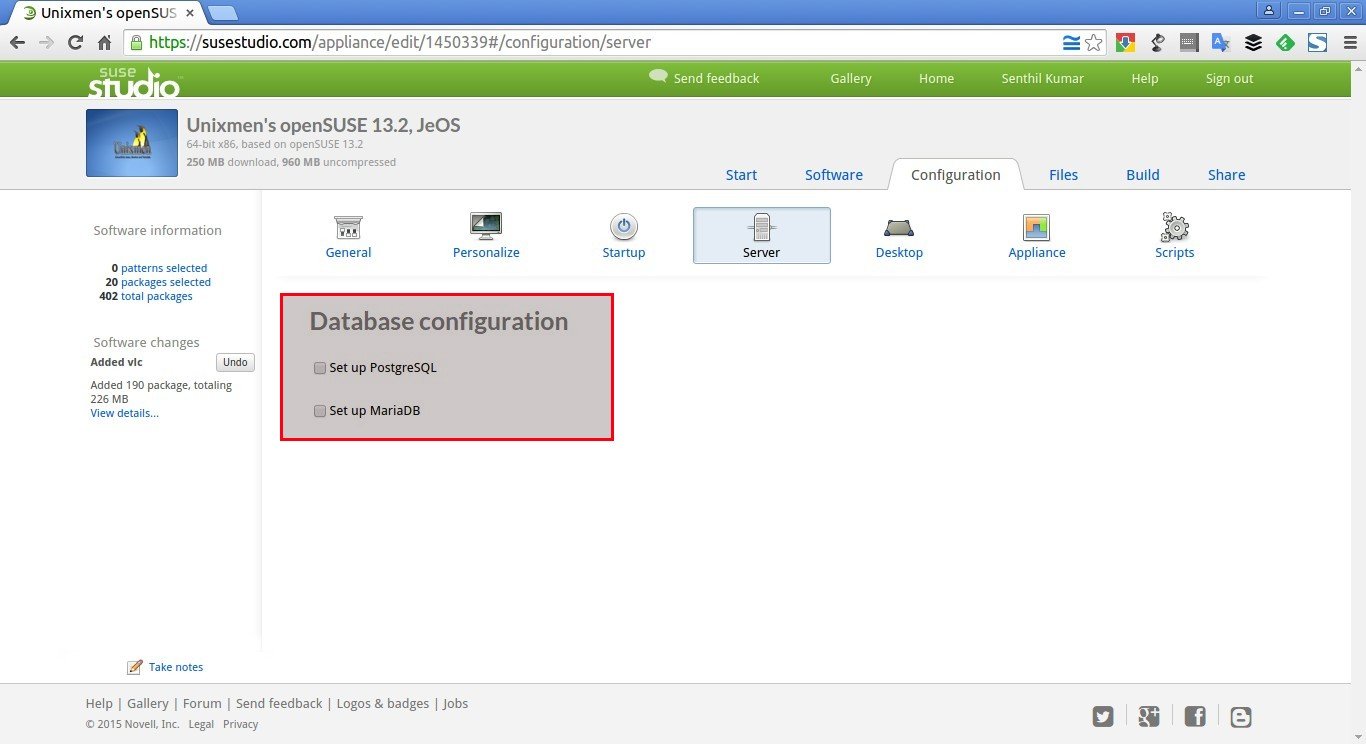Switch to the Software tab
The height and width of the screenshot is (744, 1366).
click(x=834, y=175)
